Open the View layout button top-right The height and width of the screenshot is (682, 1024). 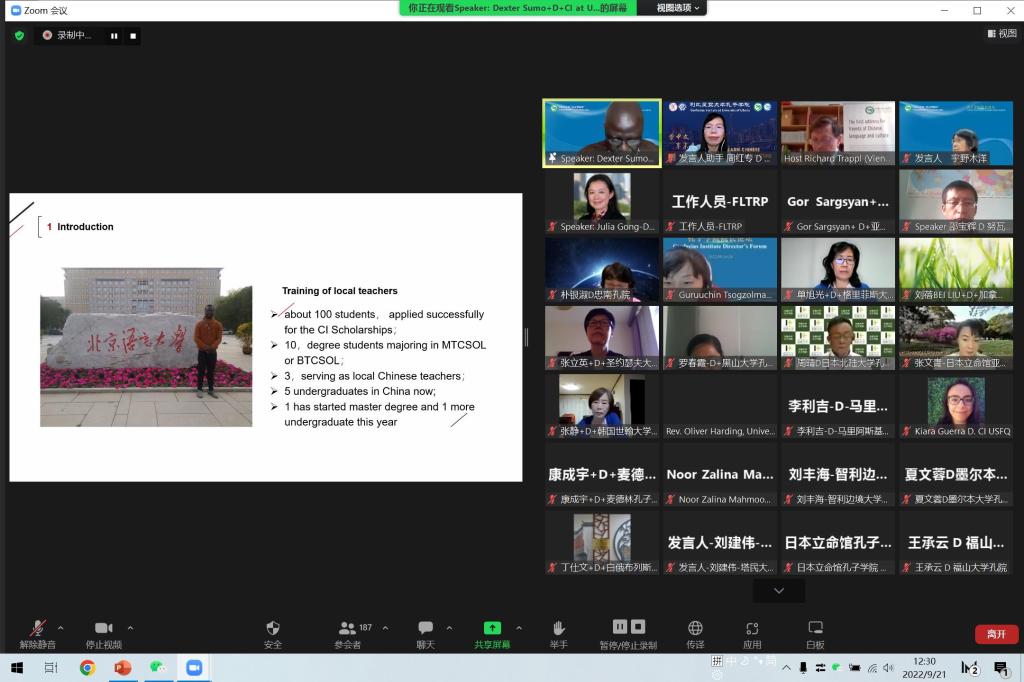1000,34
